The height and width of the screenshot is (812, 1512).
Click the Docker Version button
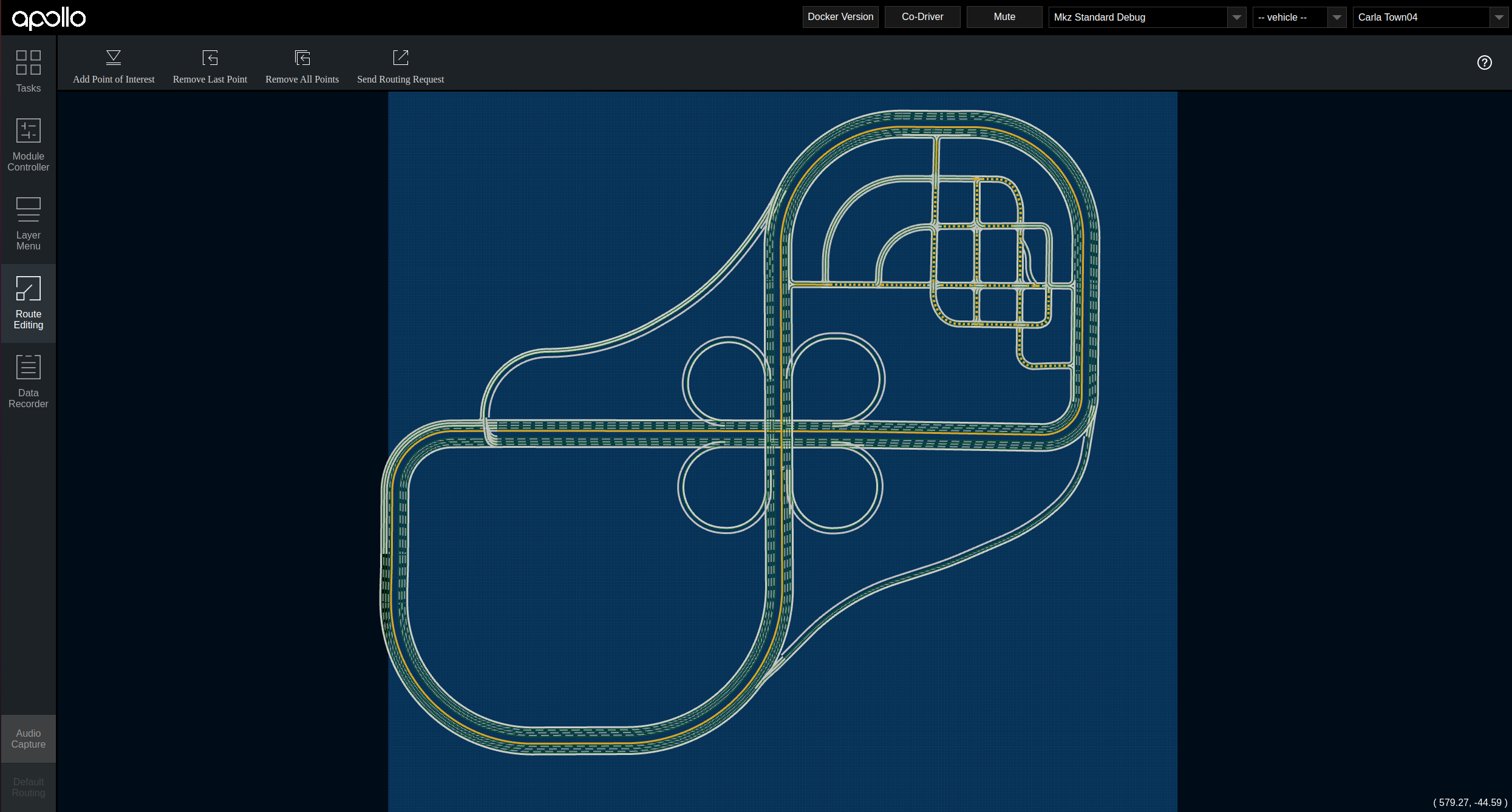tap(840, 17)
